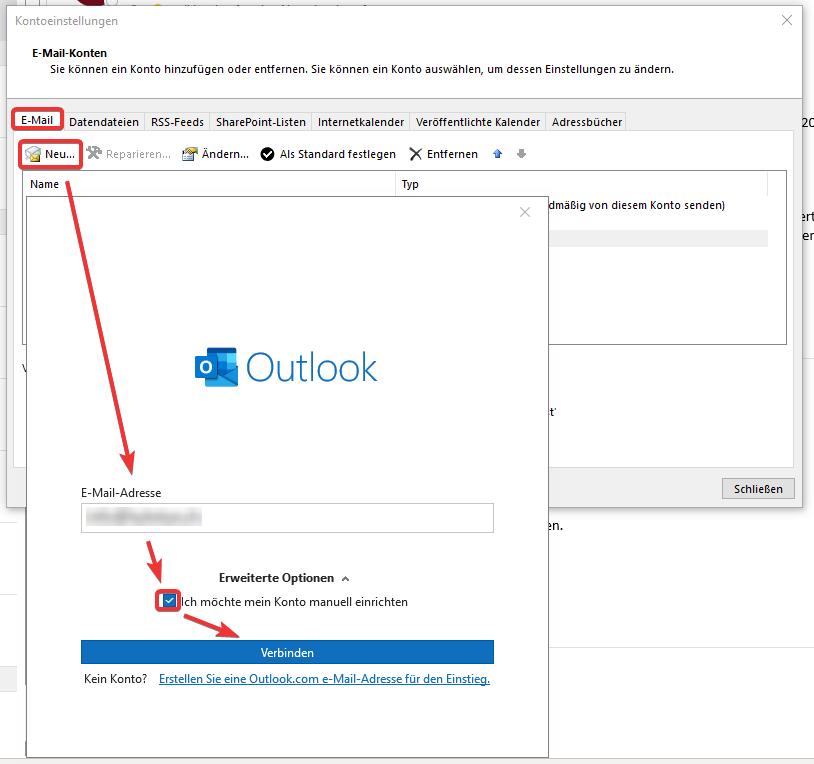Select the E-Mail tab
This screenshot has width=814, height=764.
(x=37, y=120)
